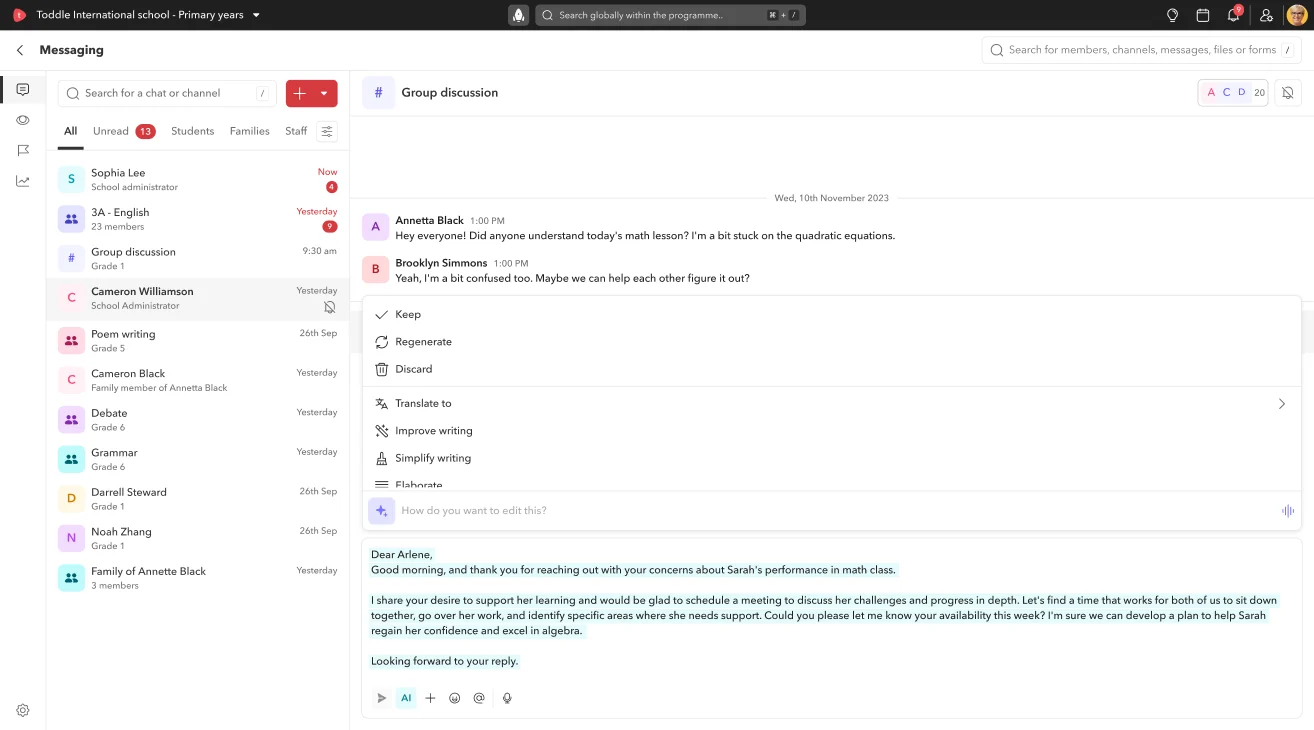The height and width of the screenshot is (730, 1314).
Task: Open the 3A - English channel
Action: point(198,219)
